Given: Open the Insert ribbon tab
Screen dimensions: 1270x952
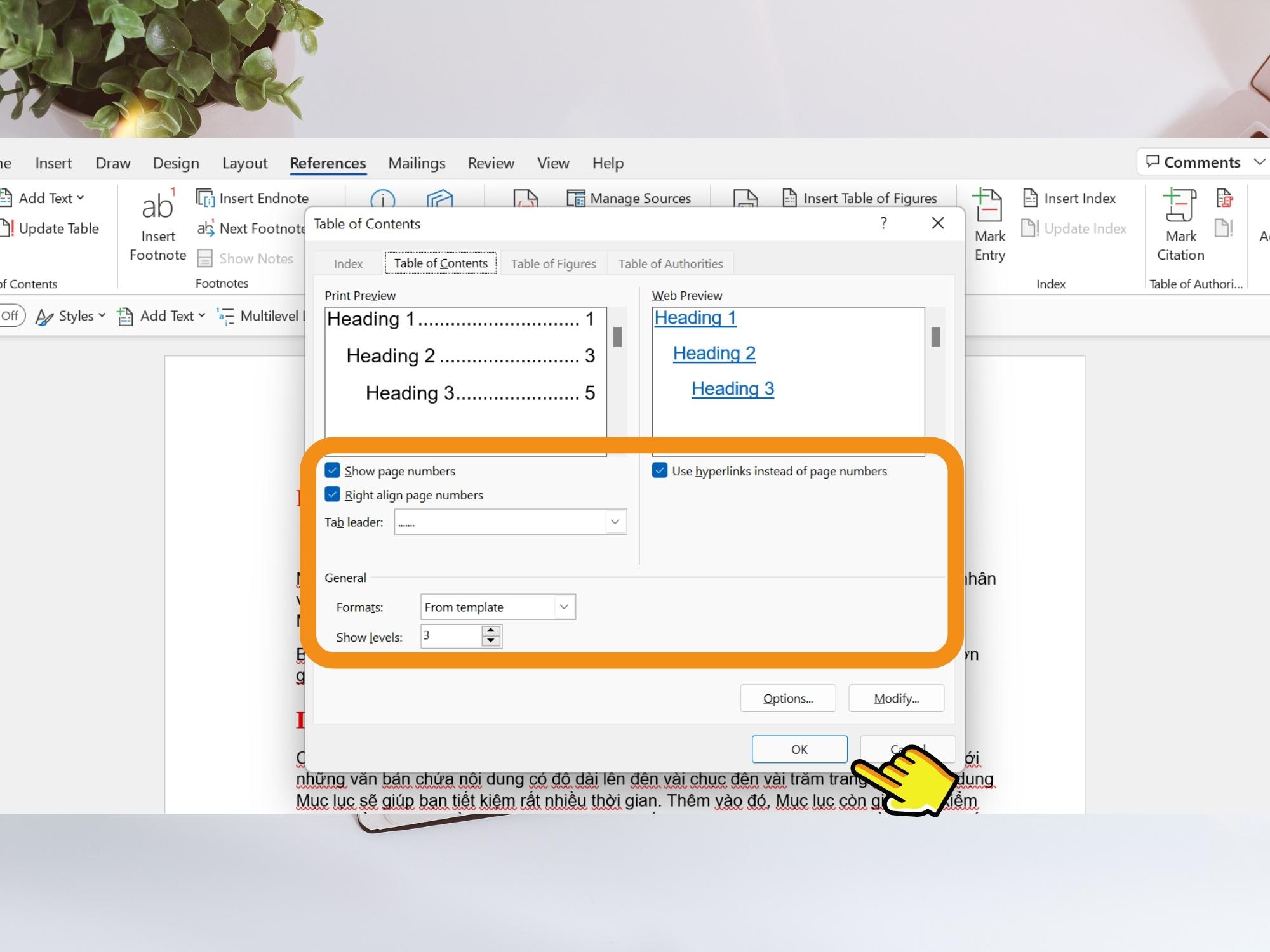Looking at the screenshot, I should click(x=53, y=163).
